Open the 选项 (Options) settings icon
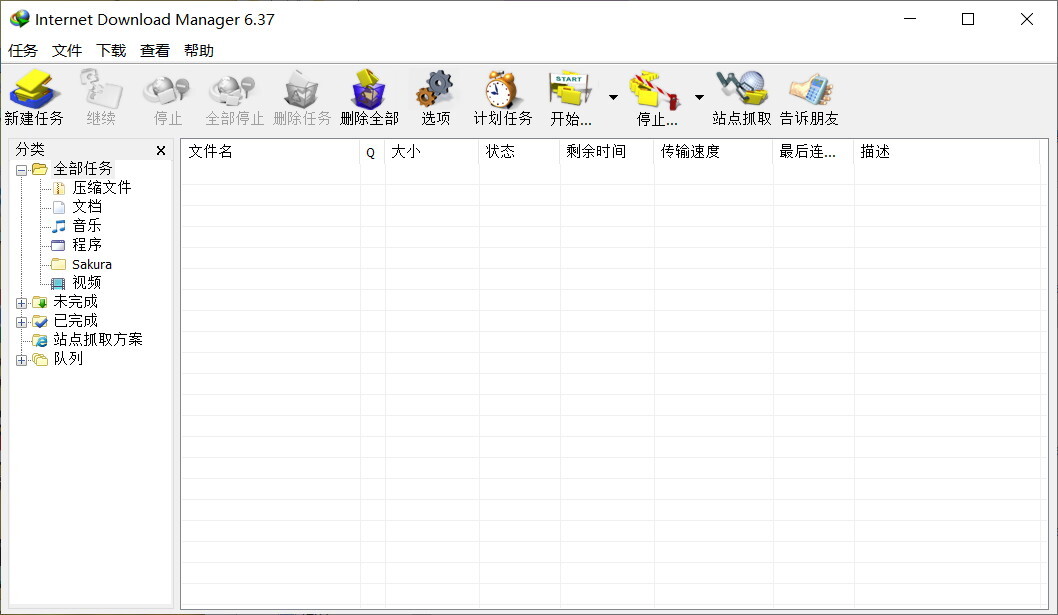This screenshot has height=615, width=1058. click(434, 95)
